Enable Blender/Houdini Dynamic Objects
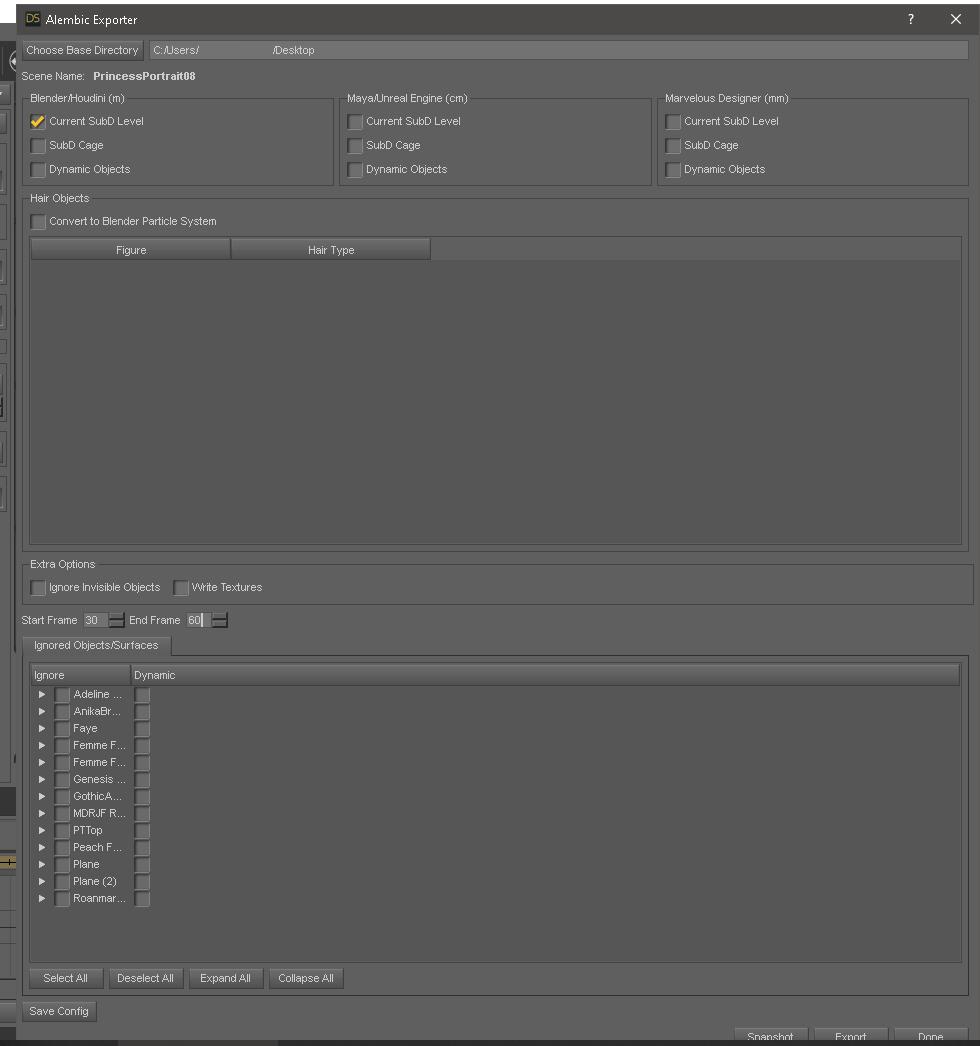 point(38,169)
